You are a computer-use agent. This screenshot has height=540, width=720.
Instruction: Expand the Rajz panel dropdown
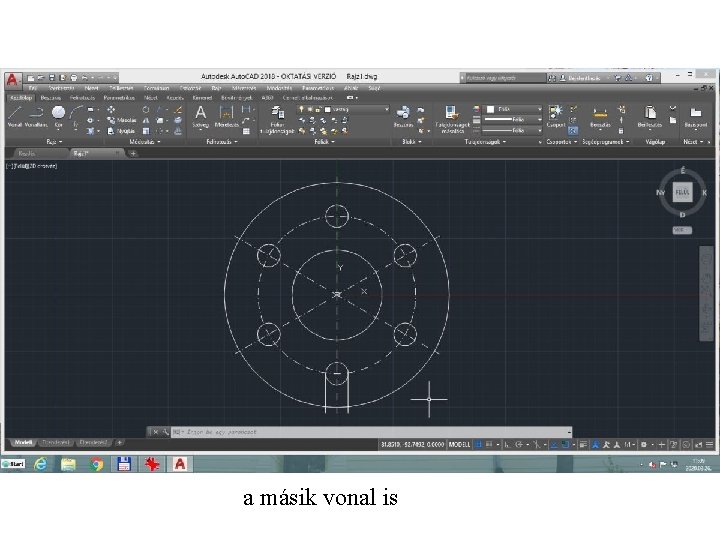[x=54, y=142]
